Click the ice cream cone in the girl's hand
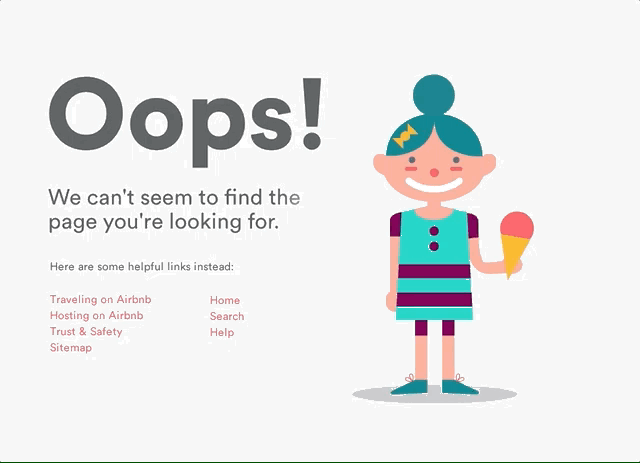The width and height of the screenshot is (640, 463). [x=516, y=245]
